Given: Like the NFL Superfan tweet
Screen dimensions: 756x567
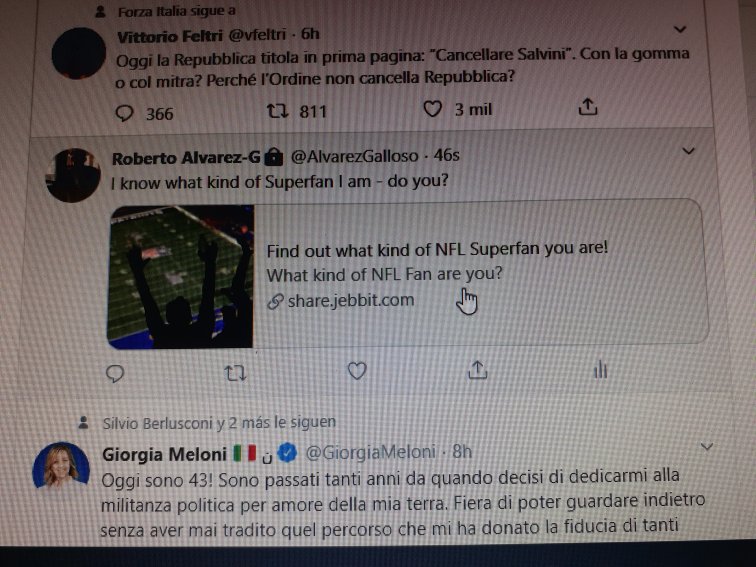Looking at the screenshot, I should click(x=357, y=372).
